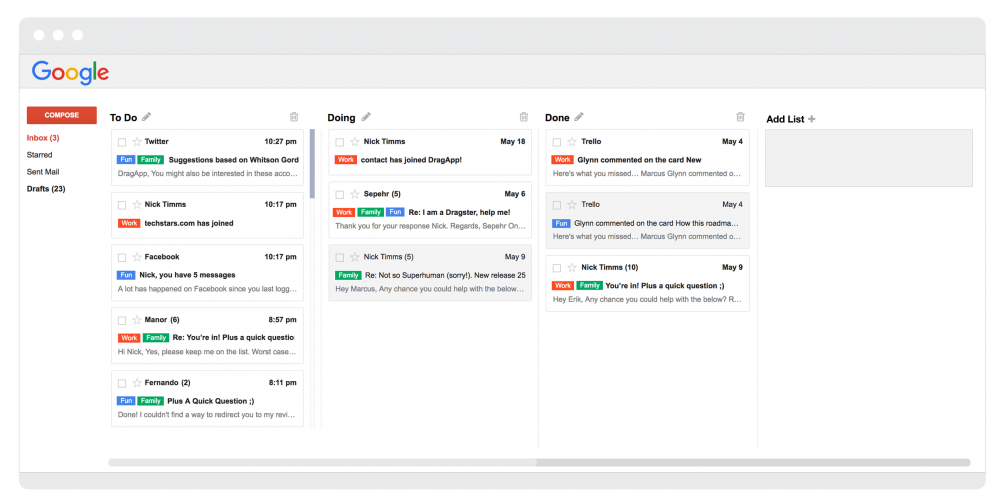Click the horizontal scrollbar at the bottom
Image resolution: width=1000 pixels, height=504 pixels.
point(539,463)
